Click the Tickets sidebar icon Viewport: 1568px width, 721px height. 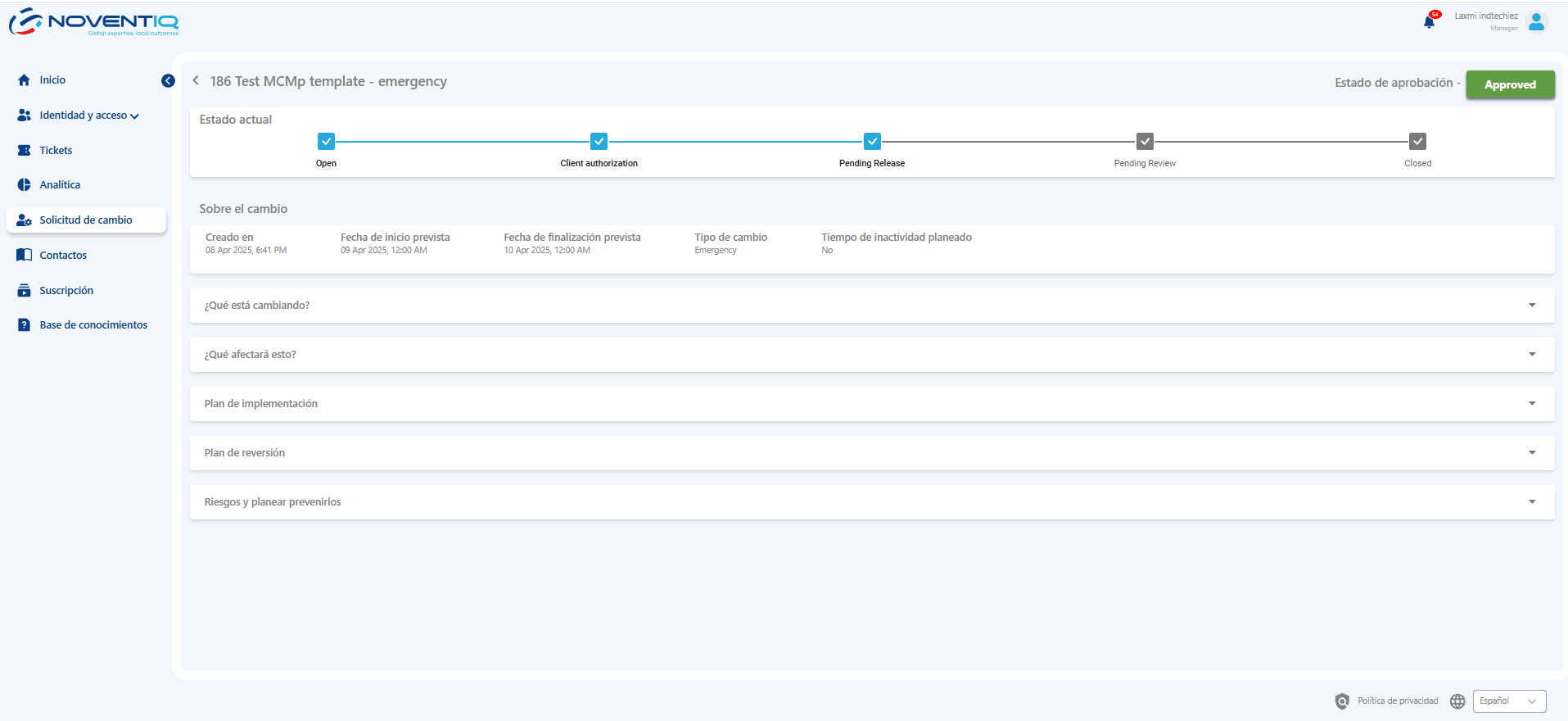25,151
